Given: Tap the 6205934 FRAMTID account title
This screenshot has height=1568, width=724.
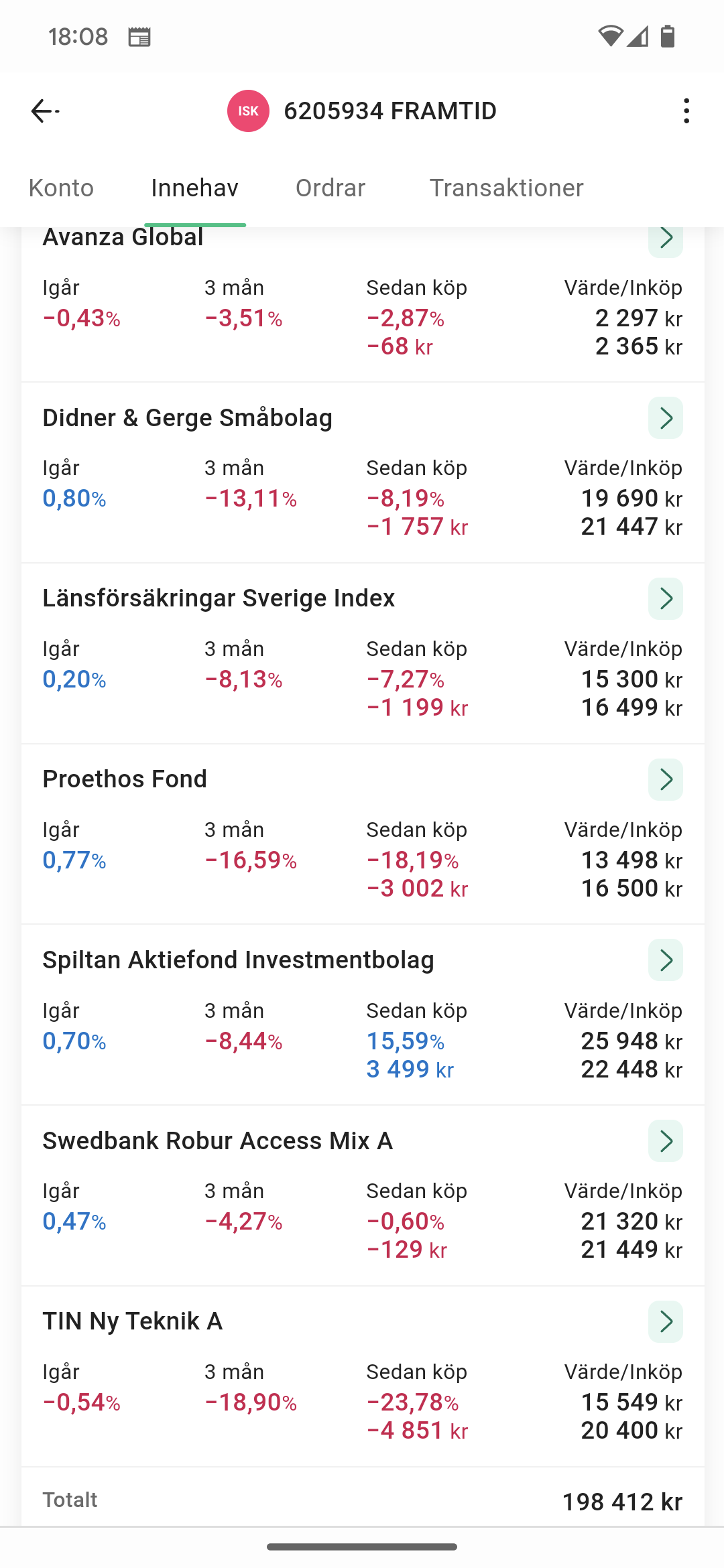Looking at the screenshot, I should (389, 111).
